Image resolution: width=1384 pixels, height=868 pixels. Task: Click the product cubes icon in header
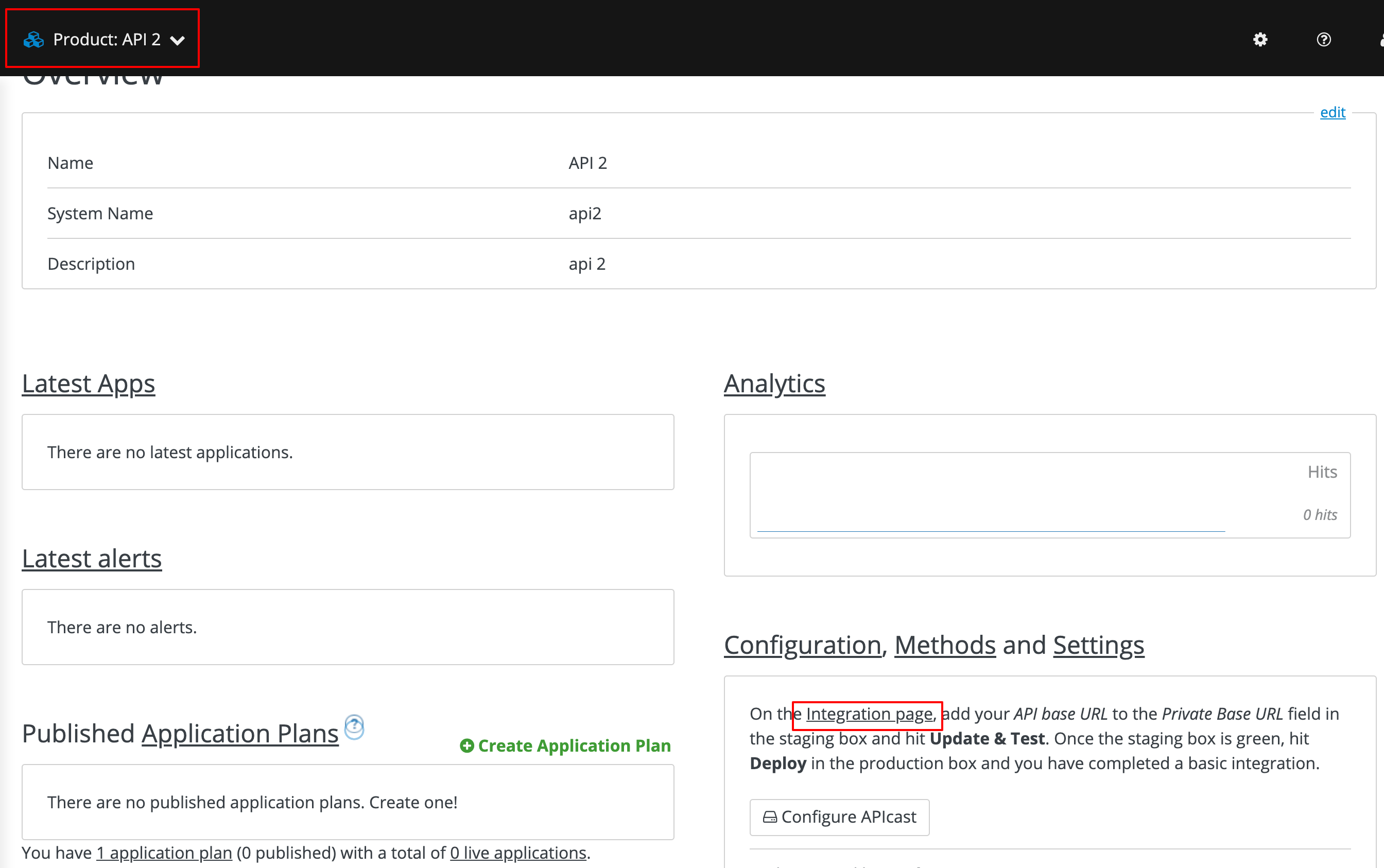click(34, 40)
